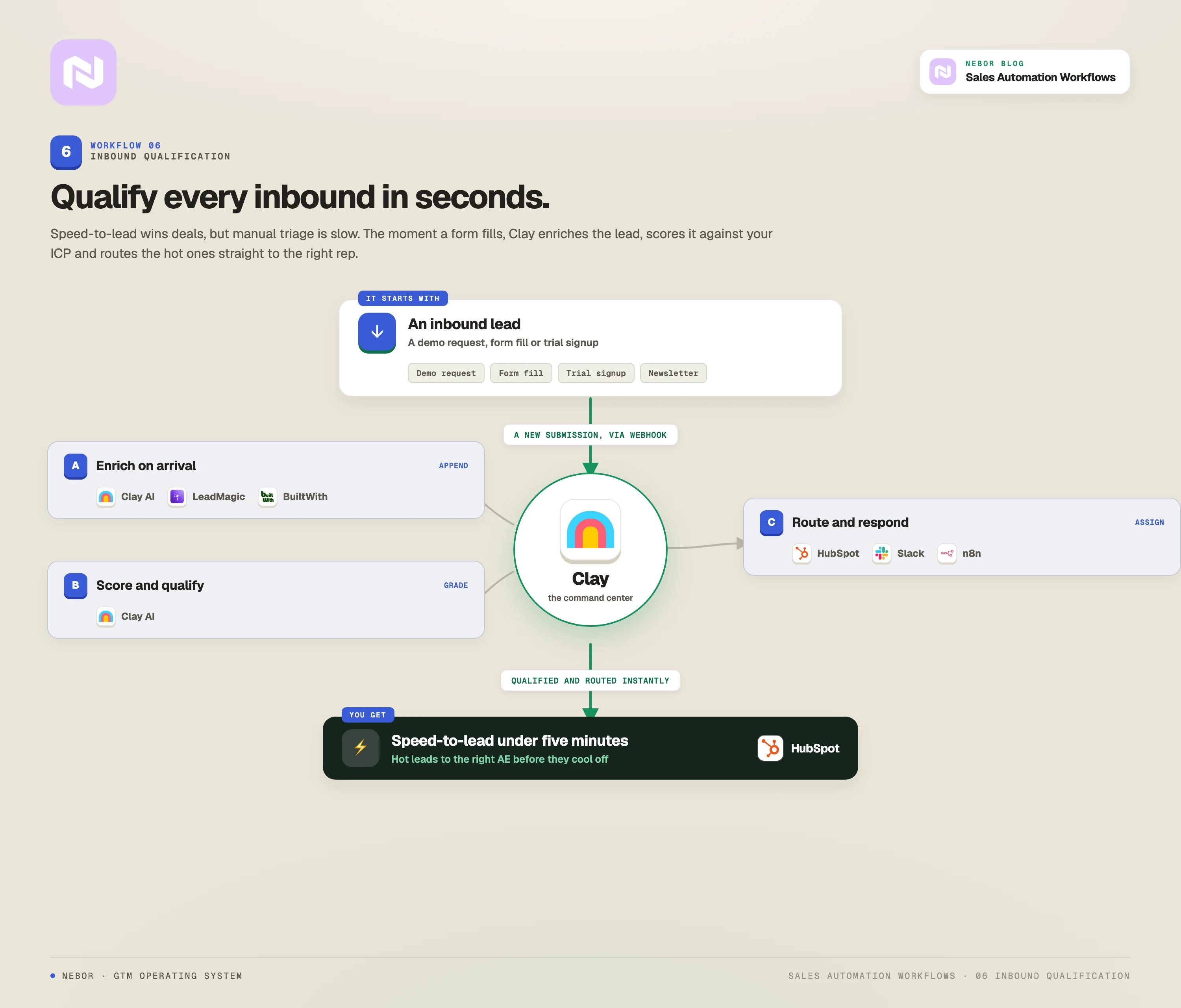Viewport: 1181px width, 1008px height.
Task: Open the Sales Automation Workflows blog title
Action: pos(1040,78)
